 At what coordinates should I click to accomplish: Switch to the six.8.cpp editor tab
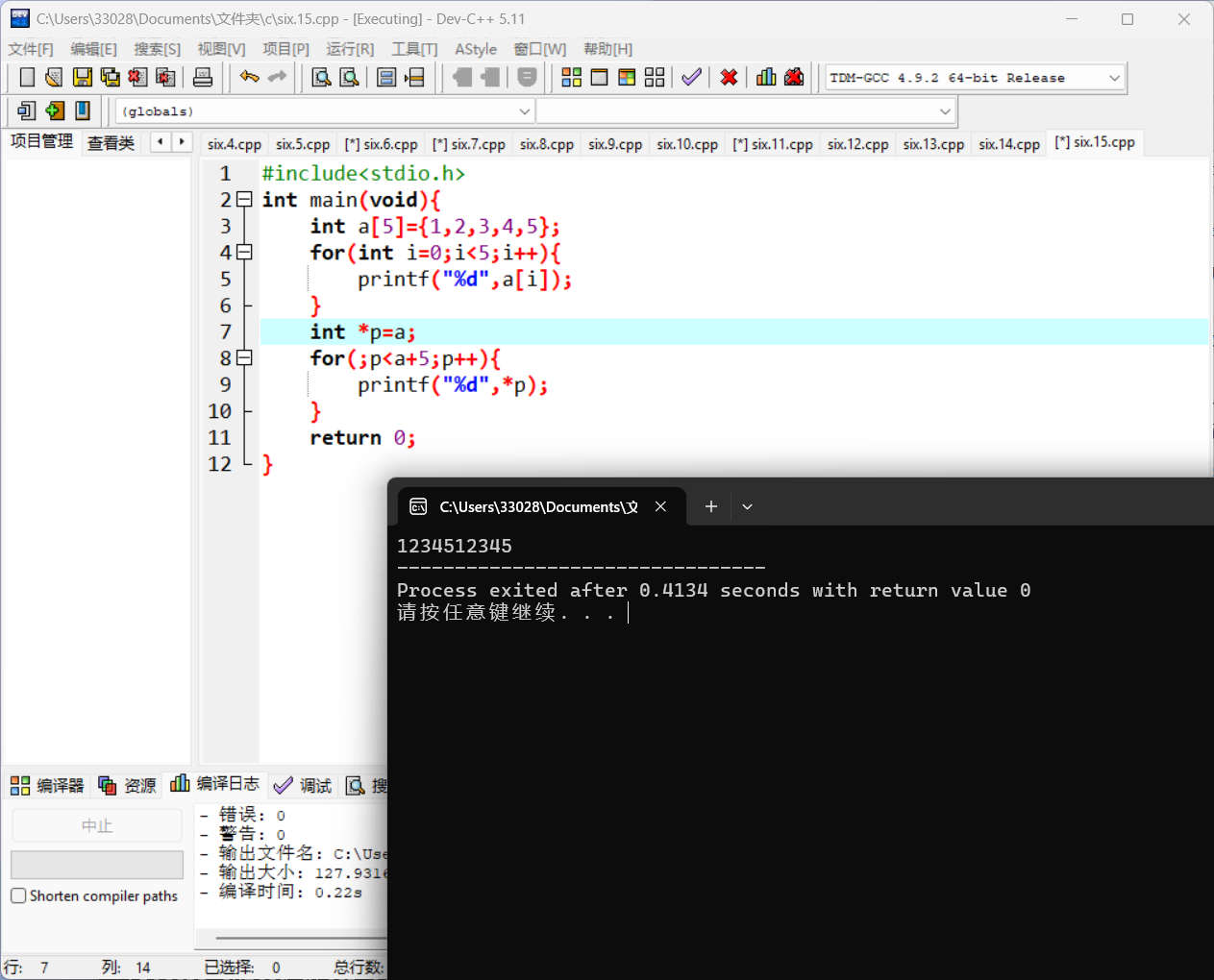click(547, 144)
